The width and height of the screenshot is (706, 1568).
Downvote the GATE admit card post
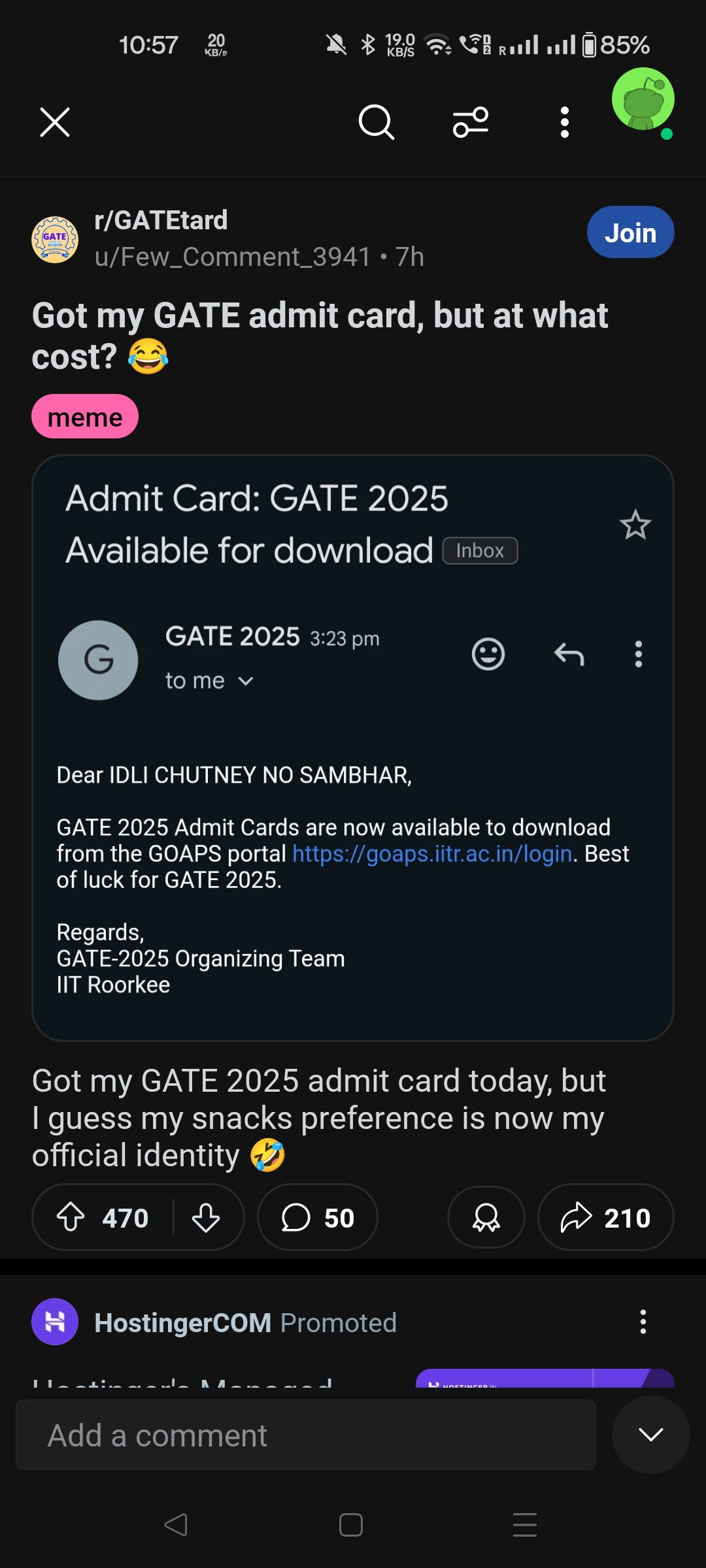(x=206, y=1218)
